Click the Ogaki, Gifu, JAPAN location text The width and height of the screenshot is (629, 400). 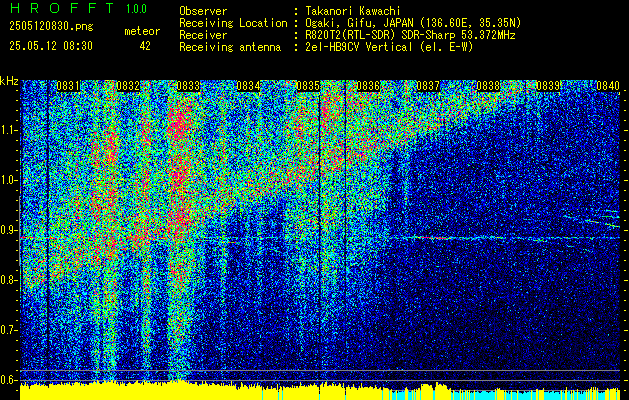pyautogui.click(x=413, y=23)
